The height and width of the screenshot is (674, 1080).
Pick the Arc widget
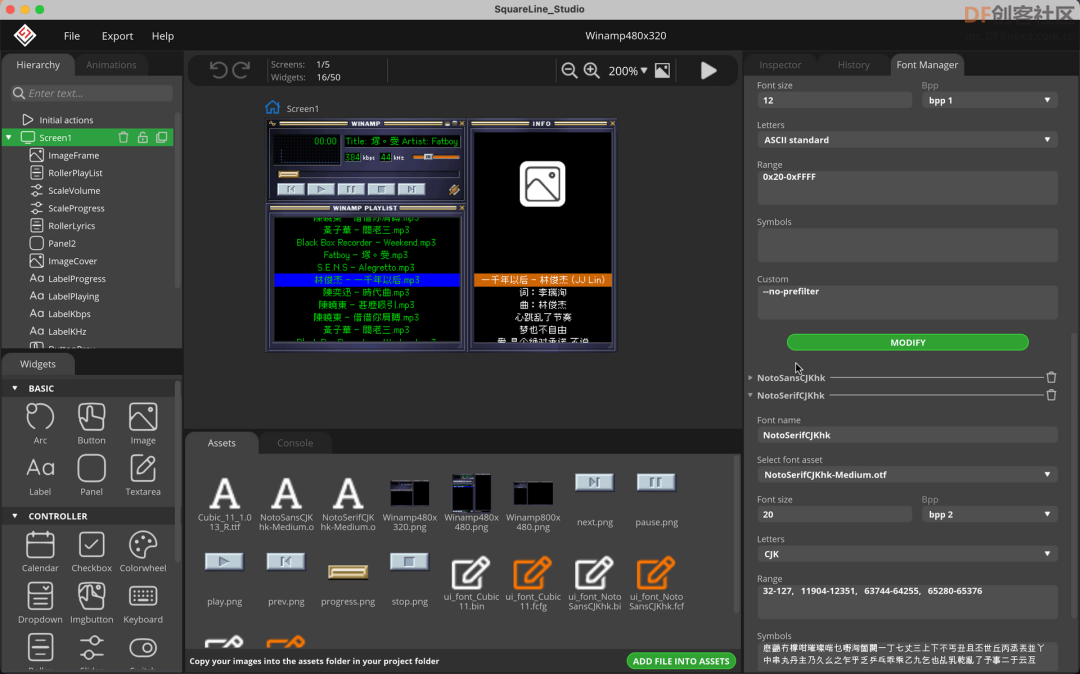pos(40,423)
